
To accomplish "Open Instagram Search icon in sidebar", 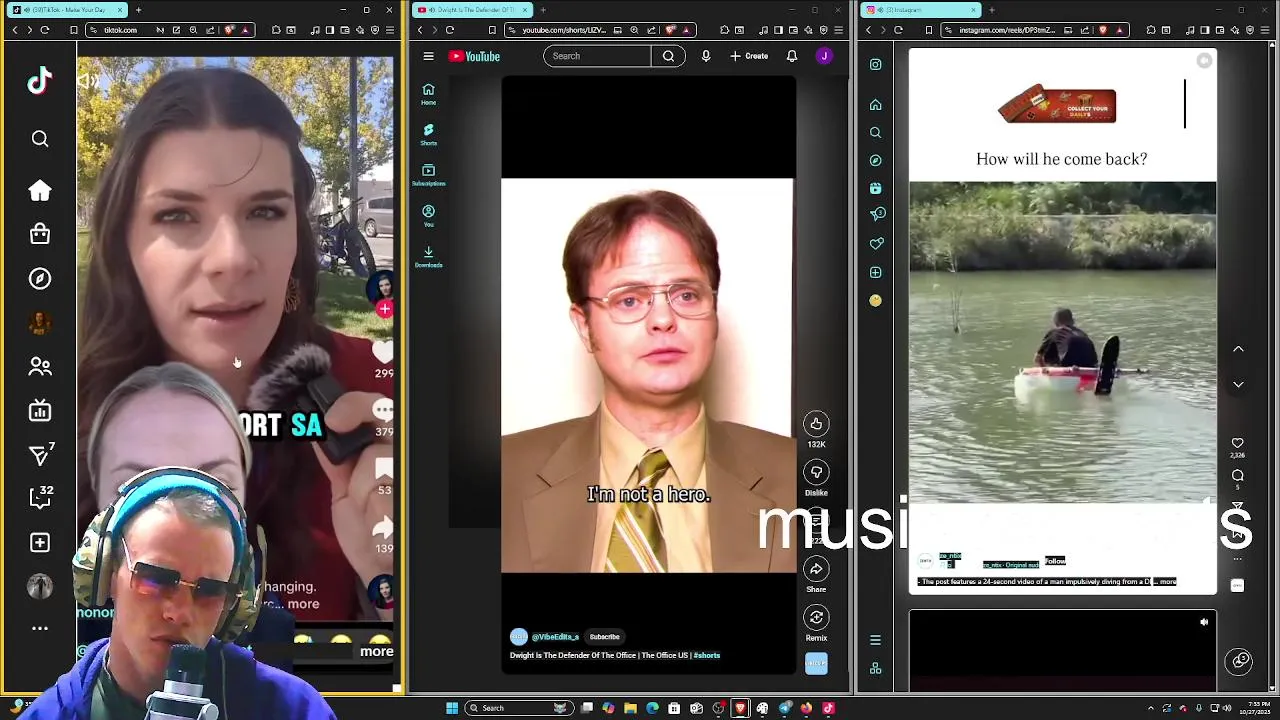I will coord(876,133).
